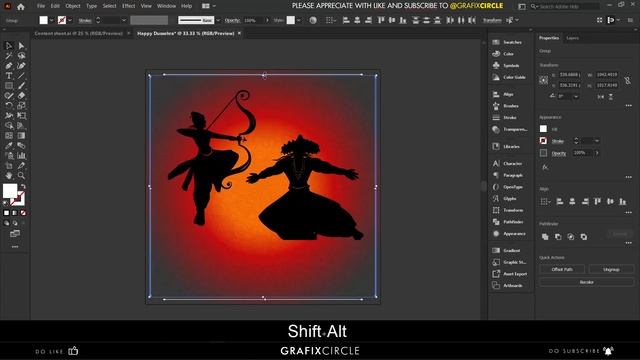
Task: Open rotation angle dropdown in Properties
Action: coord(576,97)
